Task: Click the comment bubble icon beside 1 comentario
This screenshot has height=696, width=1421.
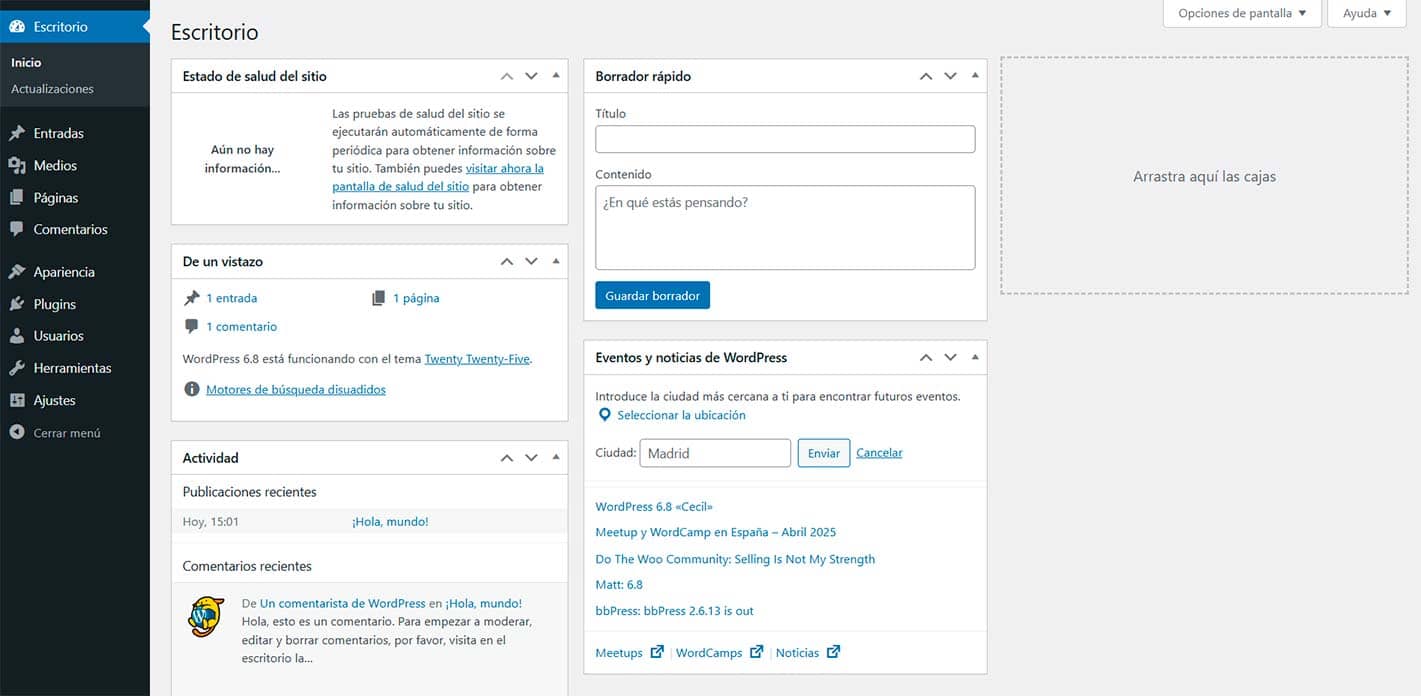Action: coord(192,327)
